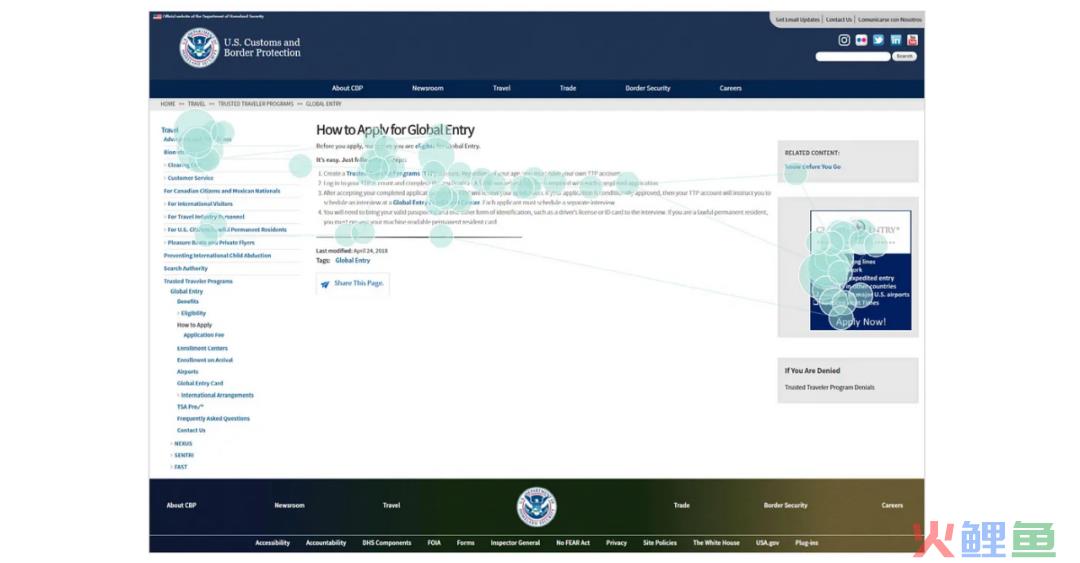Open Careers in main navigation bar

pyautogui.click(x=730, y=88)
